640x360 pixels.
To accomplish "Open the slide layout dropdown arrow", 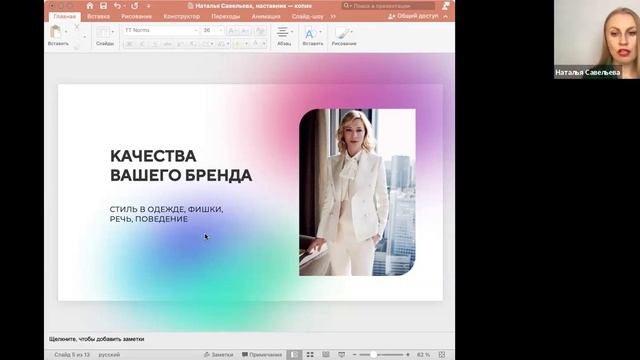I will point(113,32).
